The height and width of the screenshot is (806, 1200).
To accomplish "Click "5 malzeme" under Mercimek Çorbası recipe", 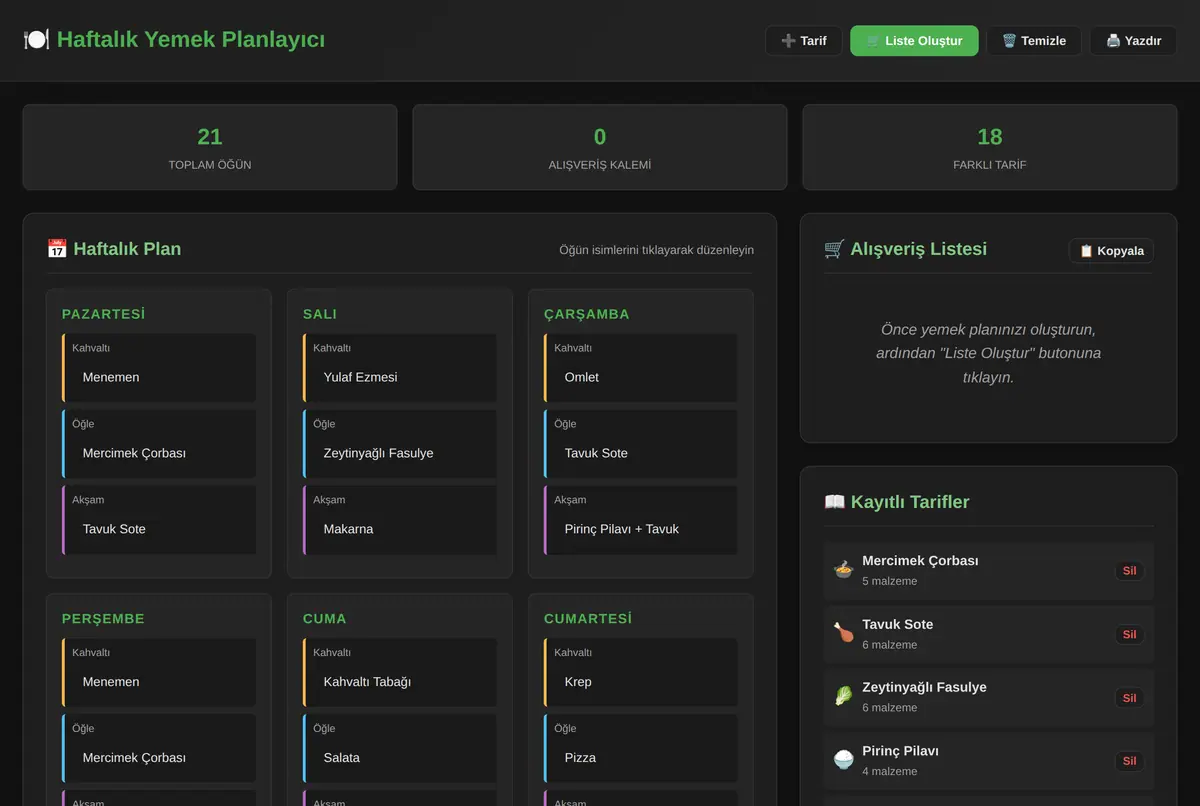I will point(890,581).
